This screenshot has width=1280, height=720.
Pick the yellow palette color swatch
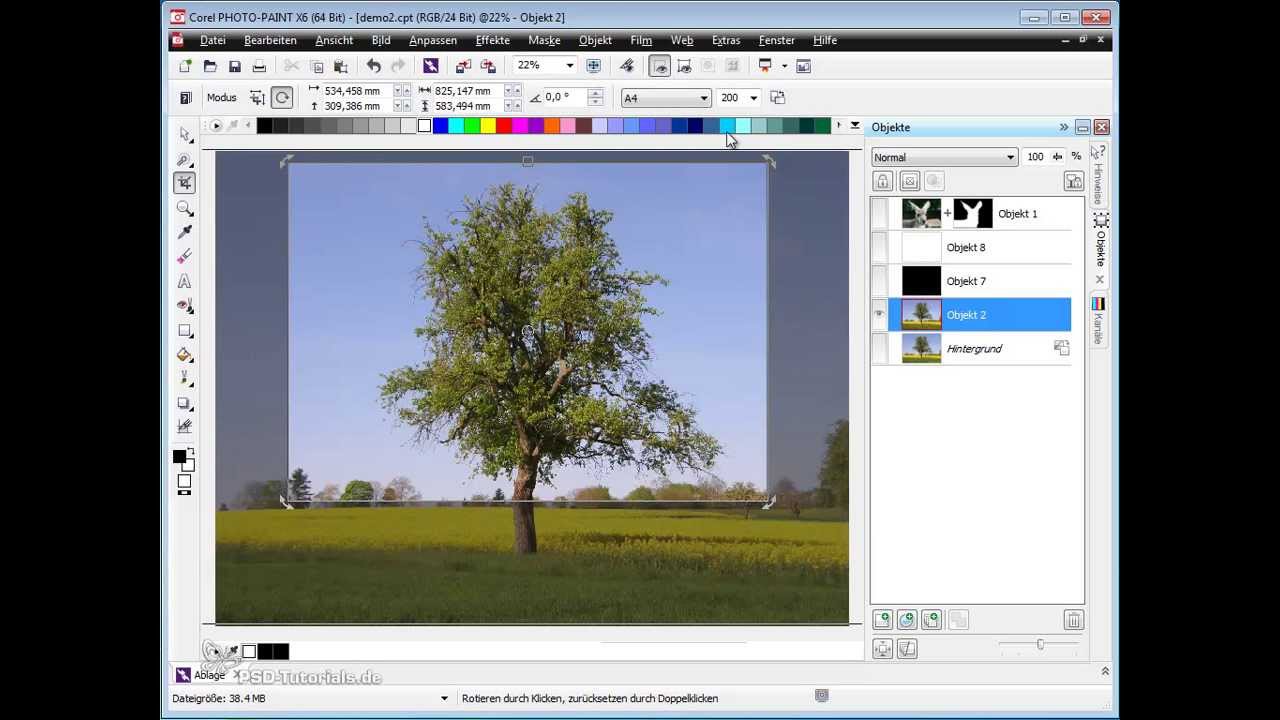point(488,126)
